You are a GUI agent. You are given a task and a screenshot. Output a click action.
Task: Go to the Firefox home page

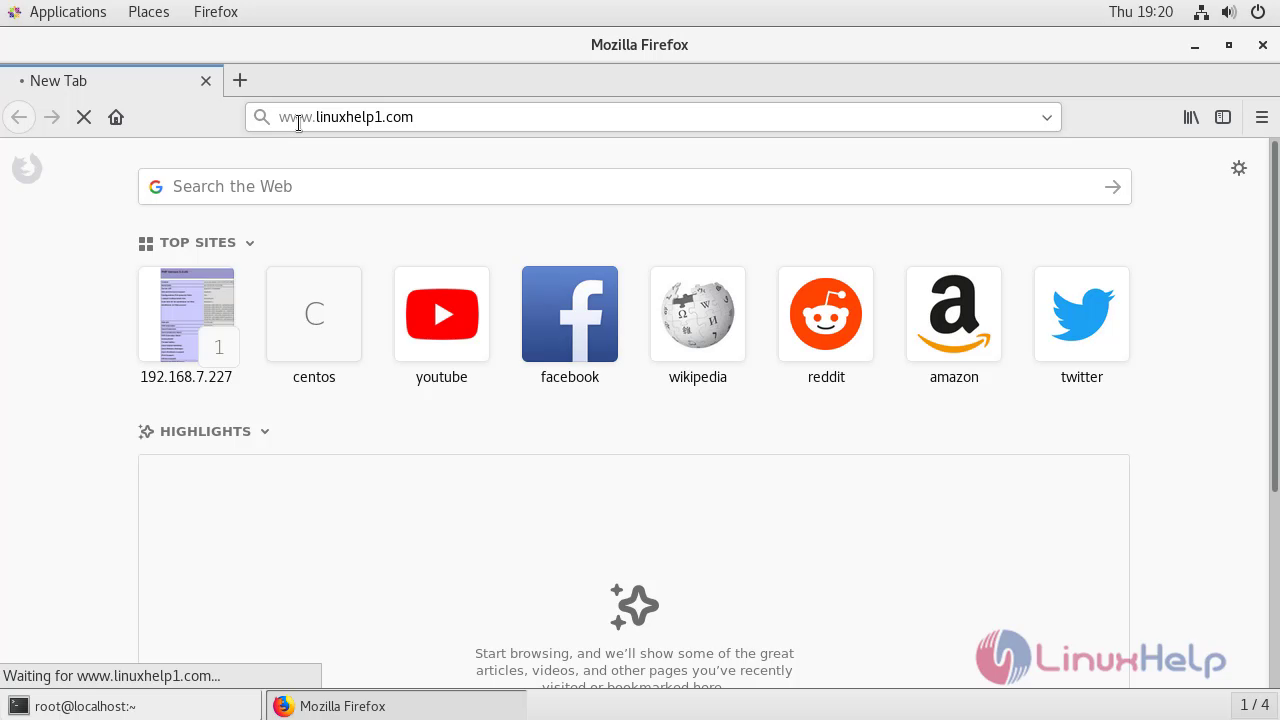click(x=116, y=117)
